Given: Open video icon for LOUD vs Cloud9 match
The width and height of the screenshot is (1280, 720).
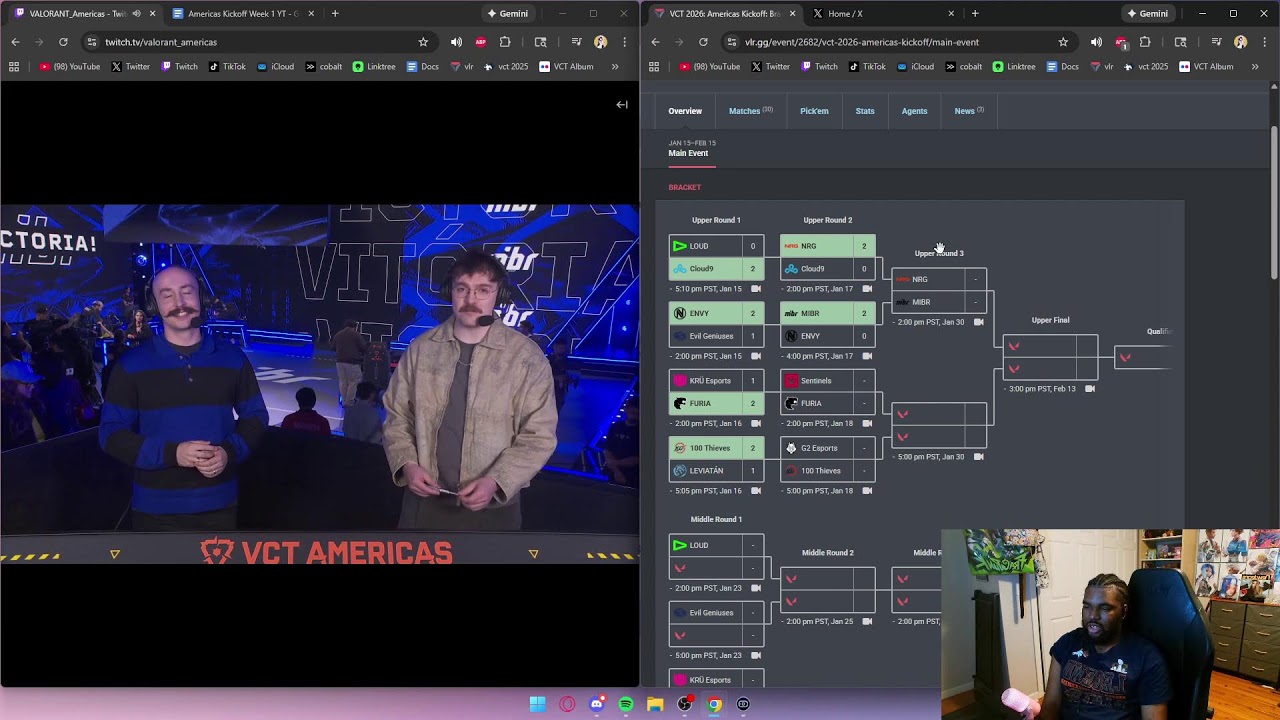Looking at the screenshot, I should tap(755, 289).
